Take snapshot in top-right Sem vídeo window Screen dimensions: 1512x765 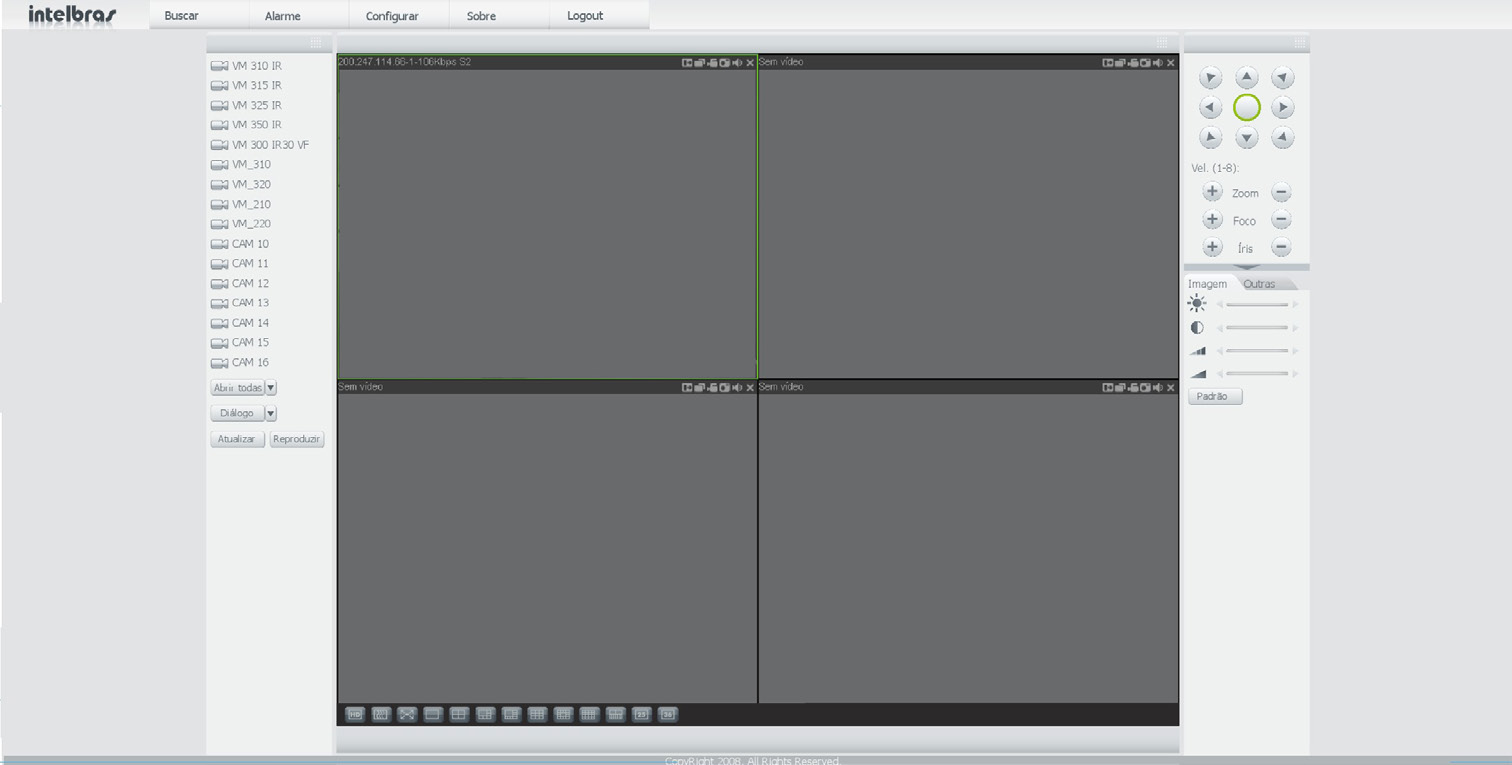coord(1145,63)
